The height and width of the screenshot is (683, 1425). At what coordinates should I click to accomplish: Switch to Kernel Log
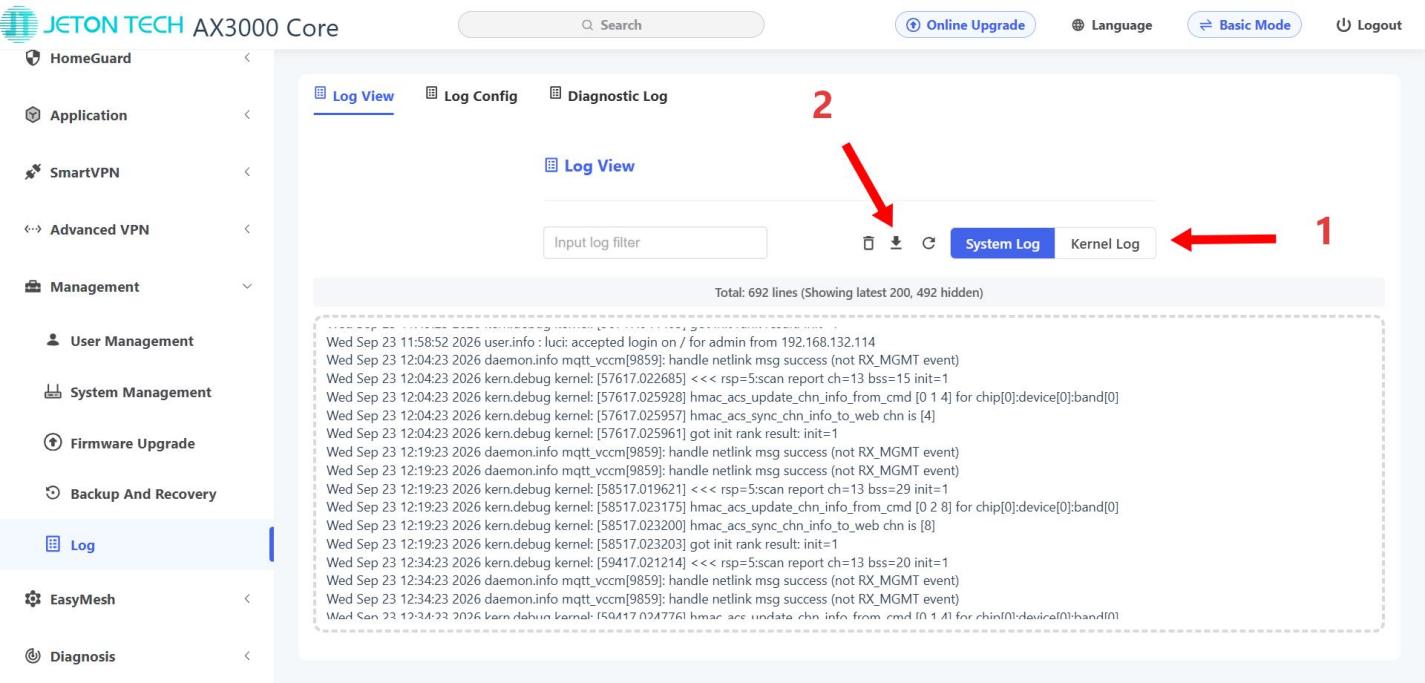point(1105,244)
